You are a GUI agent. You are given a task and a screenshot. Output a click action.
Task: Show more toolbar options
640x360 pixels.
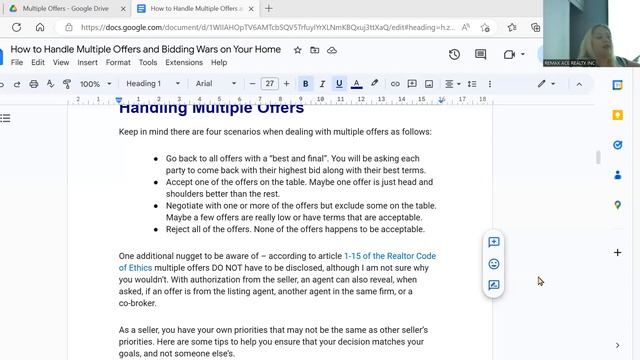(490, 84)
